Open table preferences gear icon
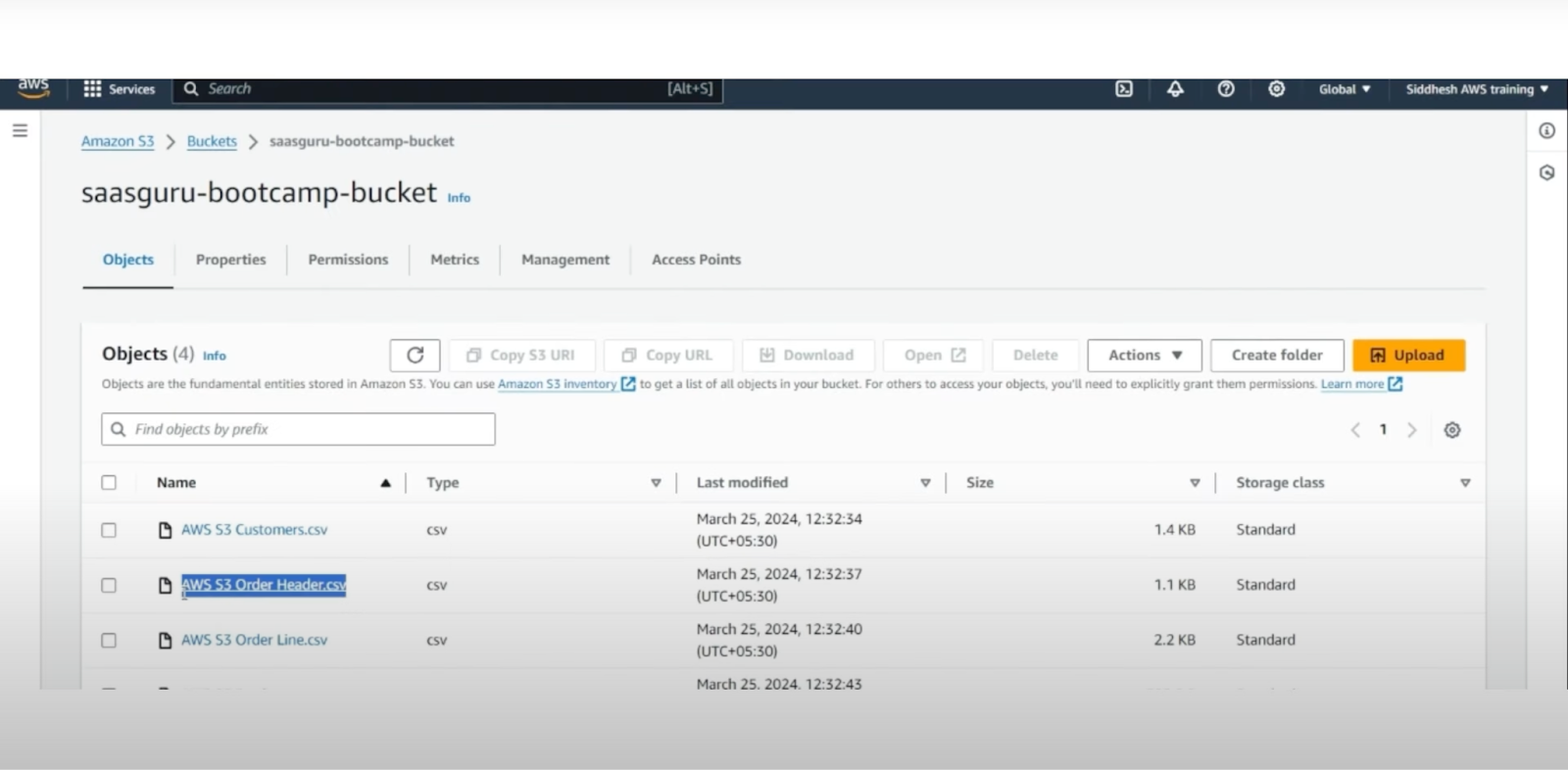This screenshot has width=1568, height=770. click(x=1452, y=429)
